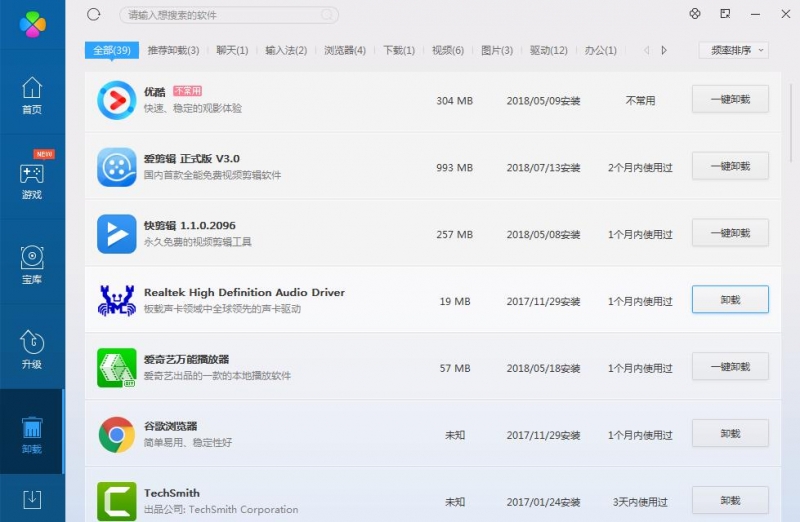This screenshot has height=522, width=800.
Task: Select the 全部(39) tab
Action: click(x=112, y=50)
